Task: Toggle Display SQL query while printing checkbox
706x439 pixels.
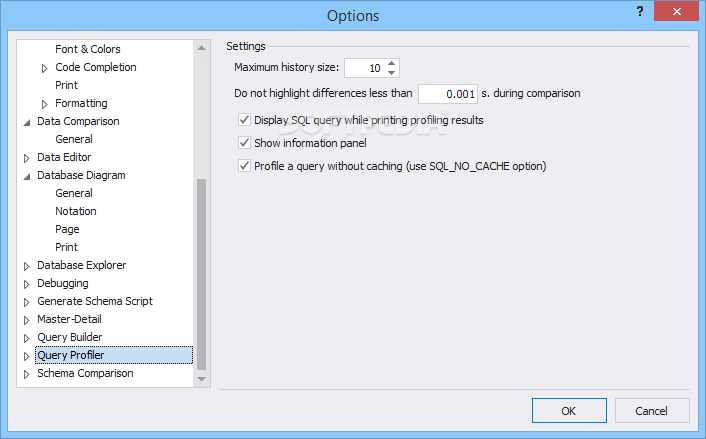Action: tap(244, 120)
